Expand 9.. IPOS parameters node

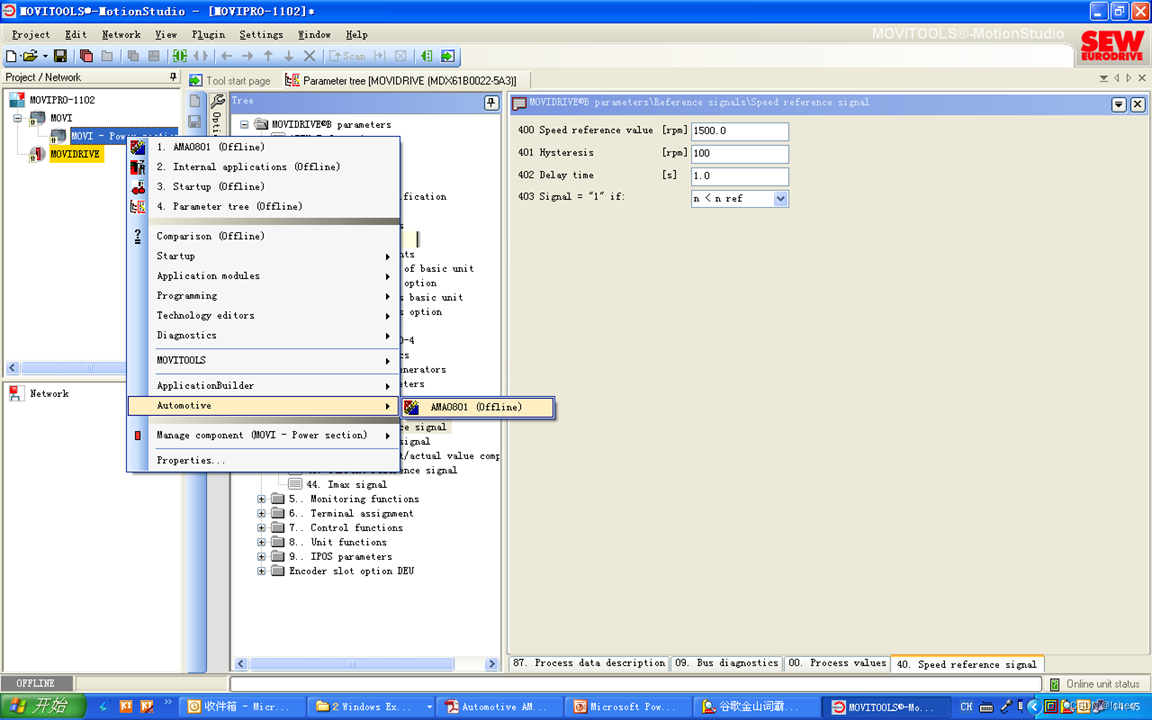point(262,557)
